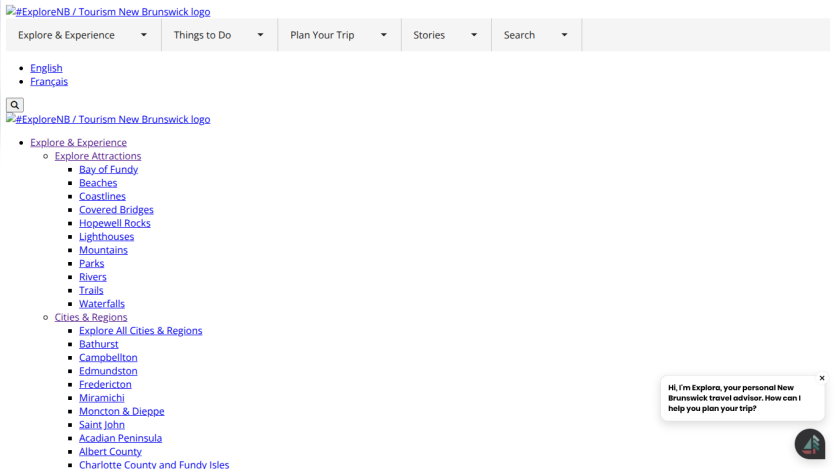Click the top ExploreNB logo image
The height and width of the screenshot is (469, 835).
[x=108, y=12]
